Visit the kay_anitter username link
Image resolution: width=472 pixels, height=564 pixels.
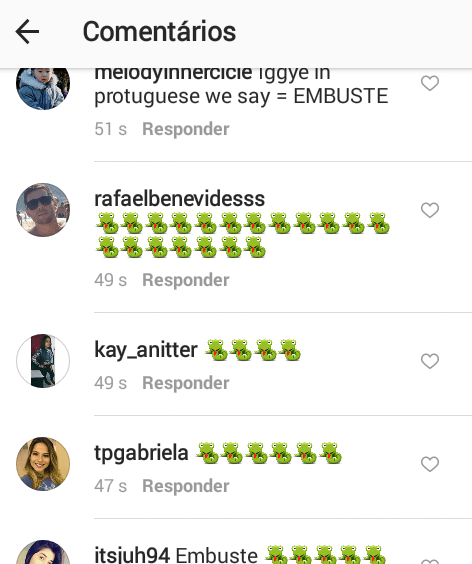pyautogui.click(x=146, y=350)
